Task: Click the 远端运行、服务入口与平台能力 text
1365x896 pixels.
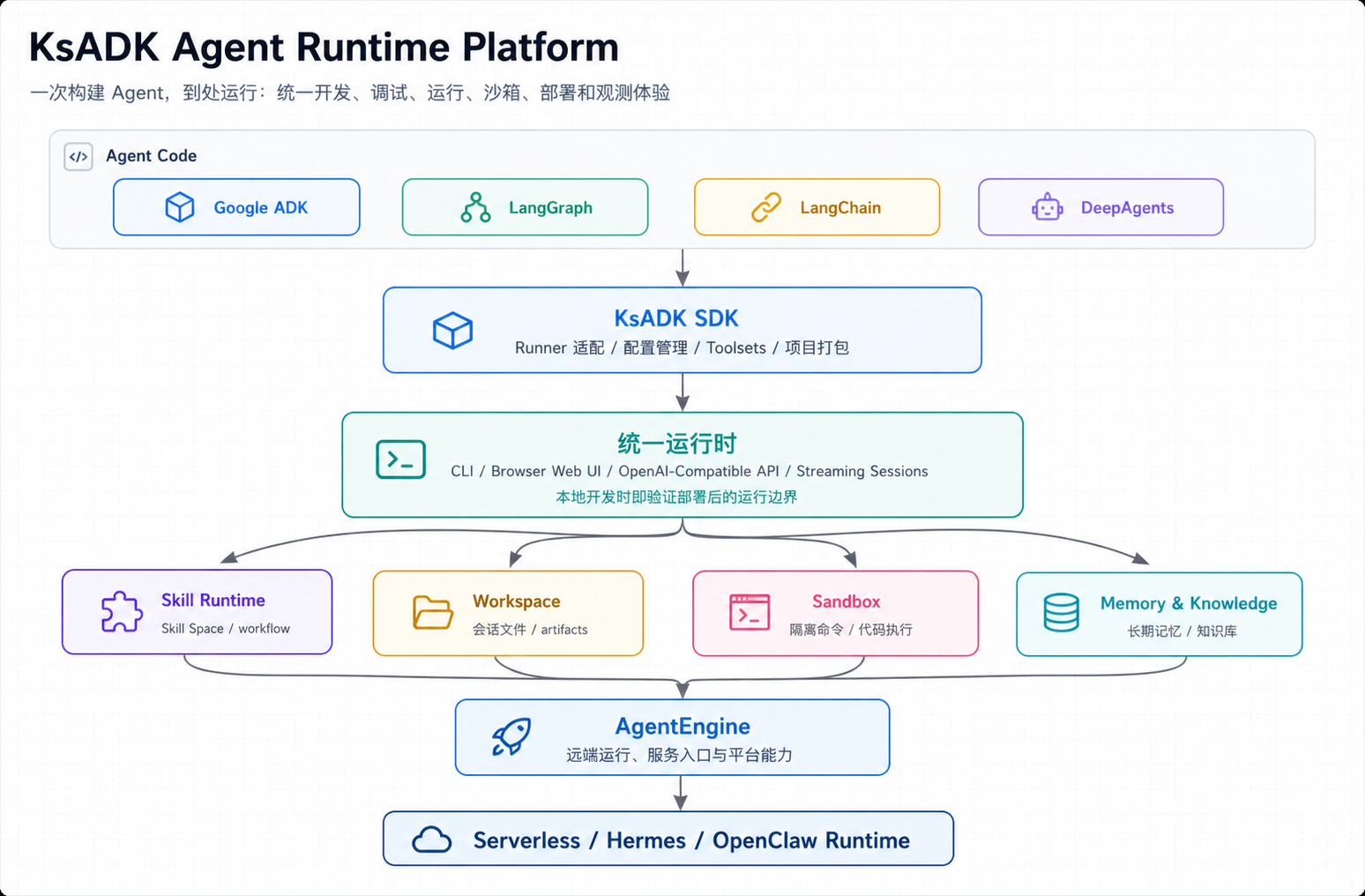Action: click(x=679, y=755)
